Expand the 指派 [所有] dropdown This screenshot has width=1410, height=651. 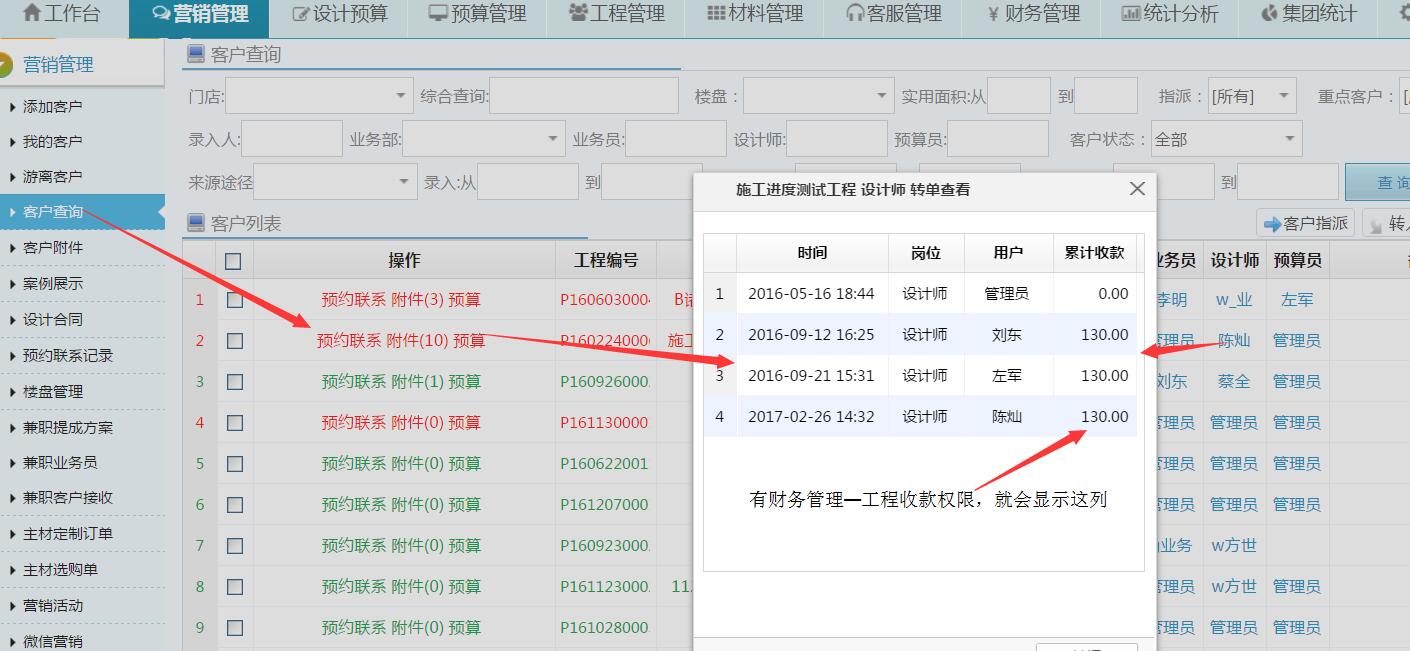pos(1251,97)
